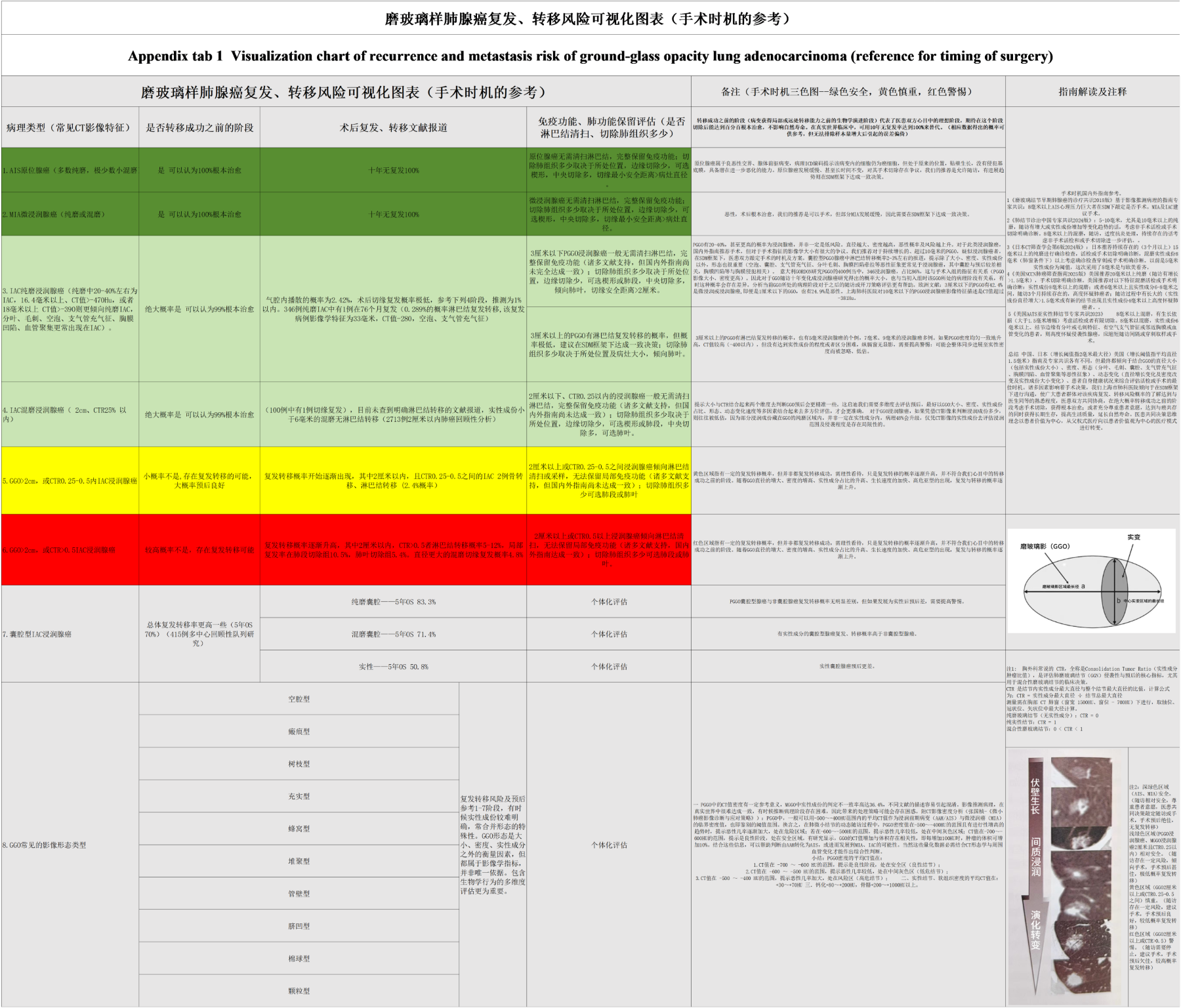The width and height of the screenshot is (1181, 1008).
Task: Click the red CTR>0.5 IAC浸润腺癌 cell
Action: [70, 550]
